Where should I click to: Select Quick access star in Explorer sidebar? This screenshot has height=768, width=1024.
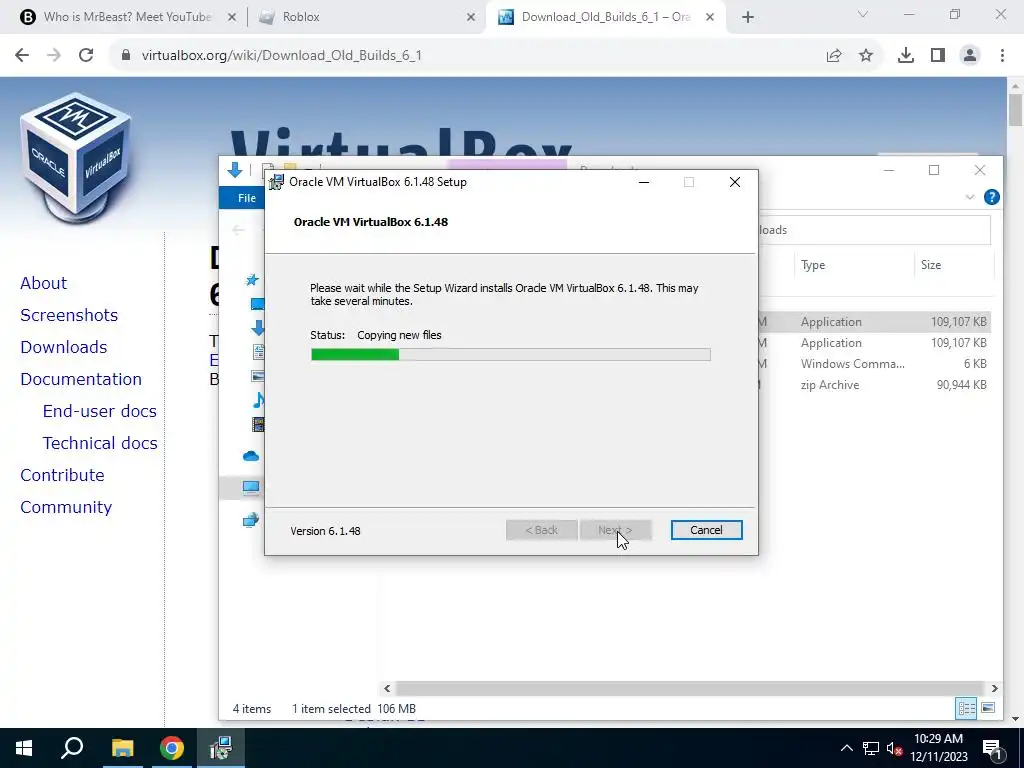[x=252, y=280]
